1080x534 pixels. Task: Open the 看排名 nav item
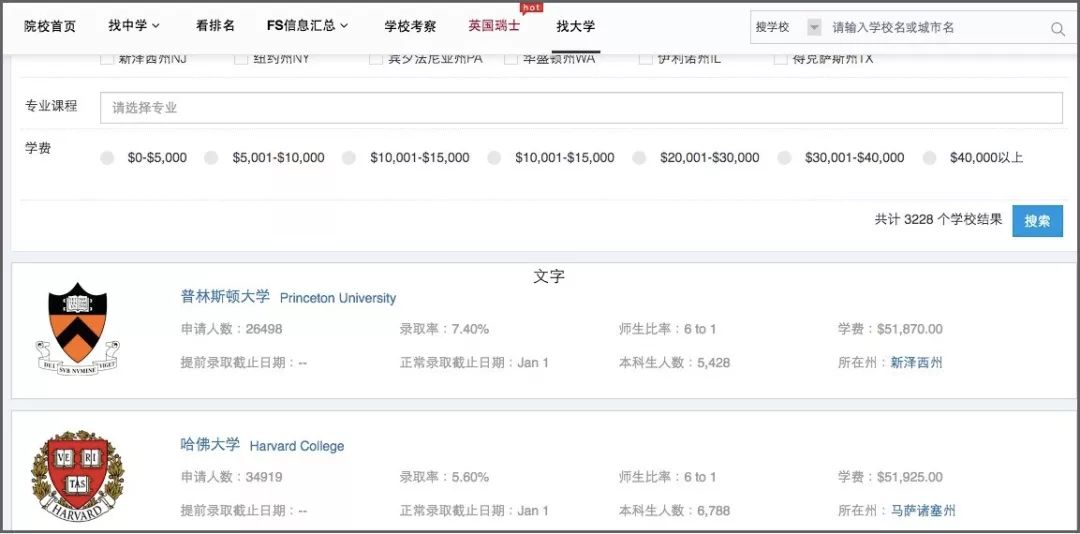point(215,26)
